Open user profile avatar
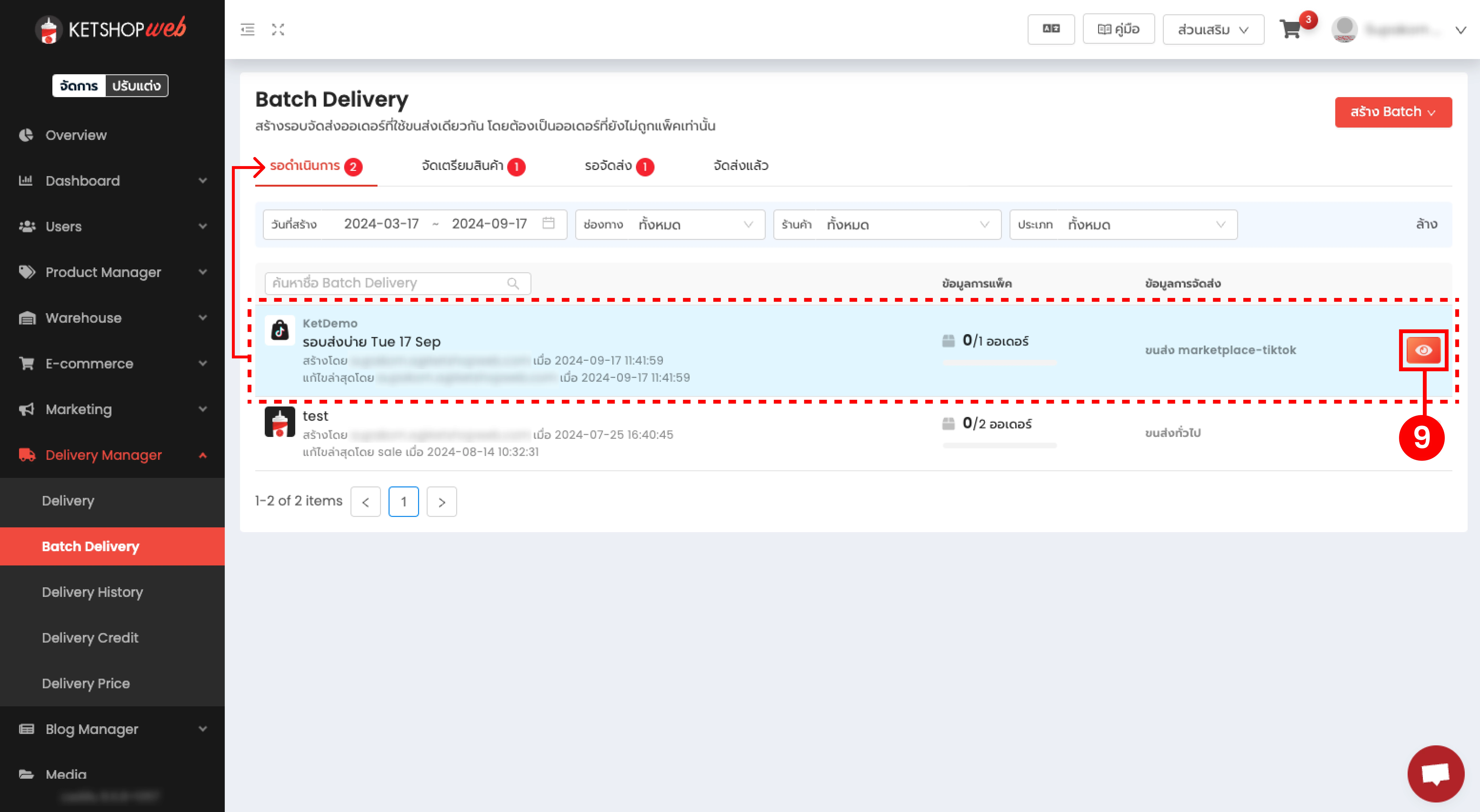Viewport: 1480px width, 812px height. tap(1345, 29)
